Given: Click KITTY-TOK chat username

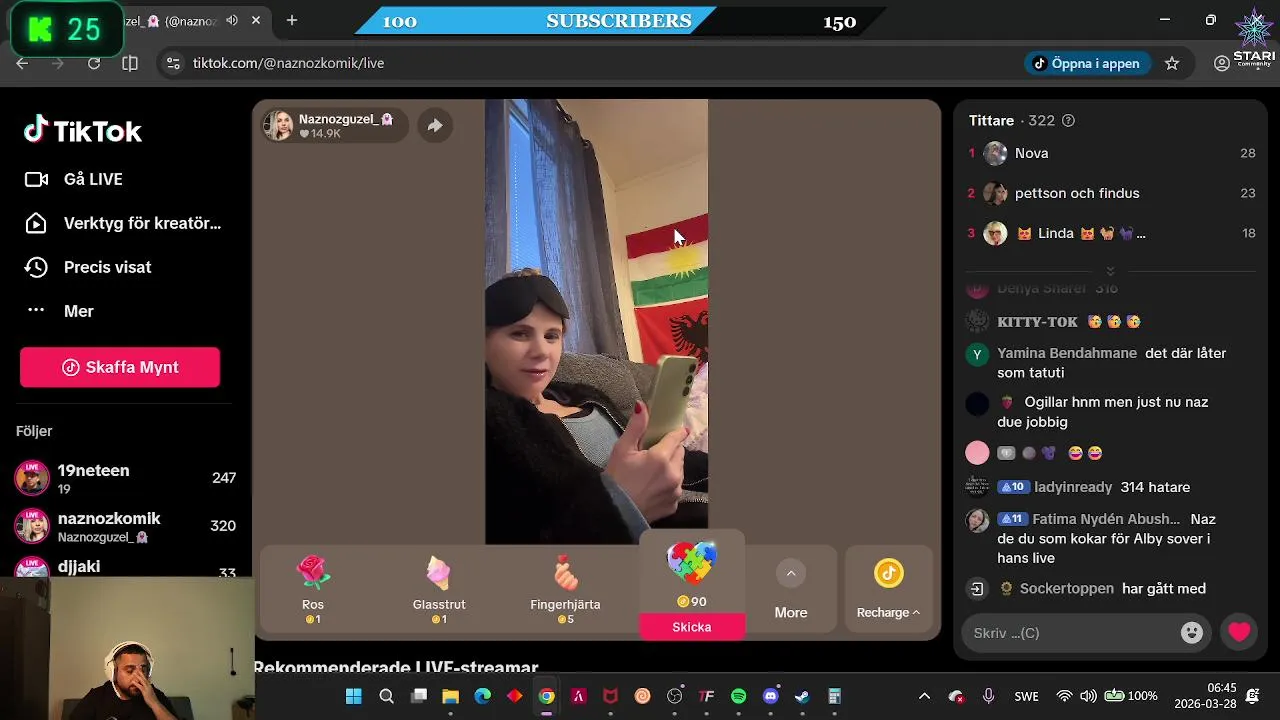Looking at the screenshot, I should (x=1037, y=322).
